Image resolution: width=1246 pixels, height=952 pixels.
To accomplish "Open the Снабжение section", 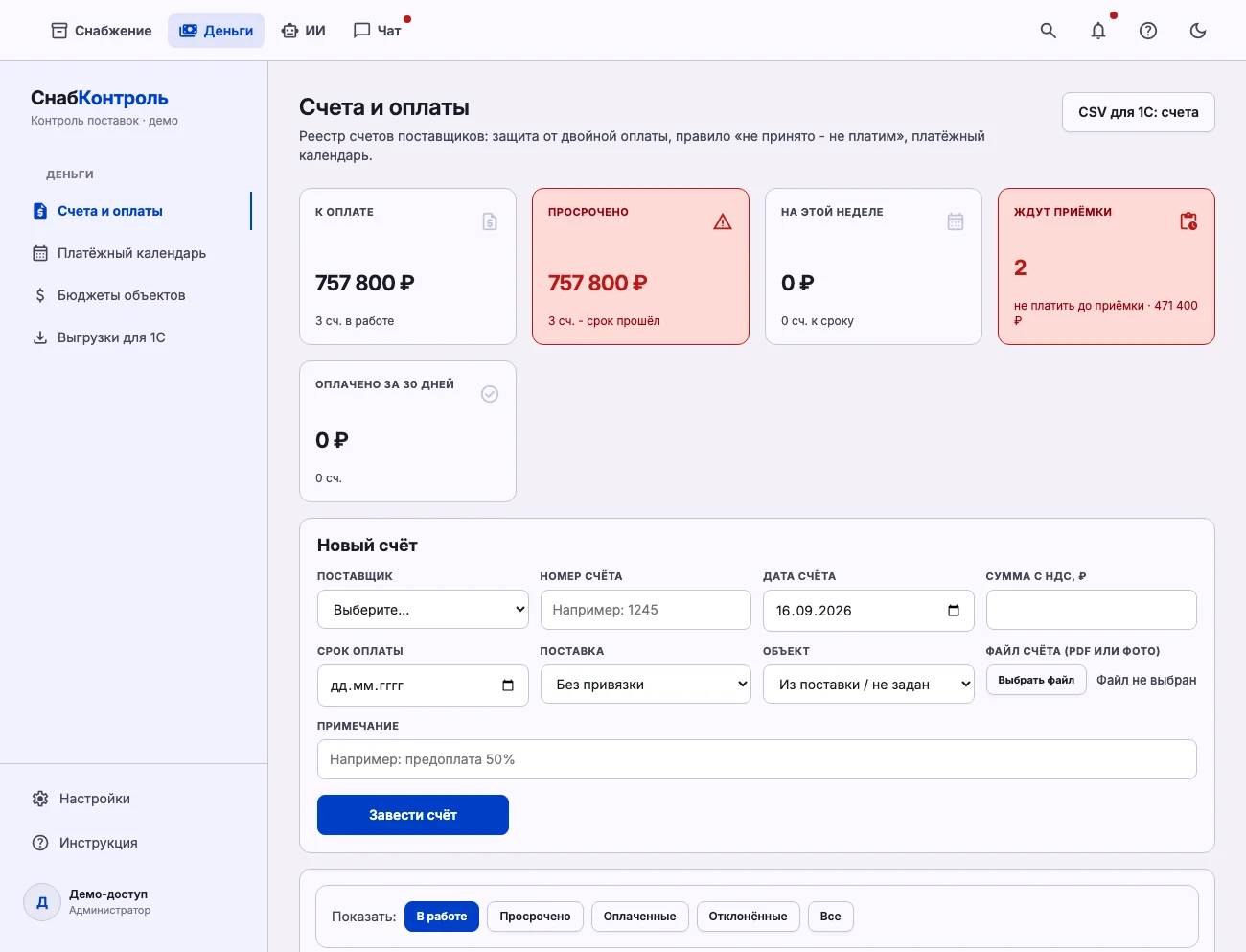I will (102, 31).
